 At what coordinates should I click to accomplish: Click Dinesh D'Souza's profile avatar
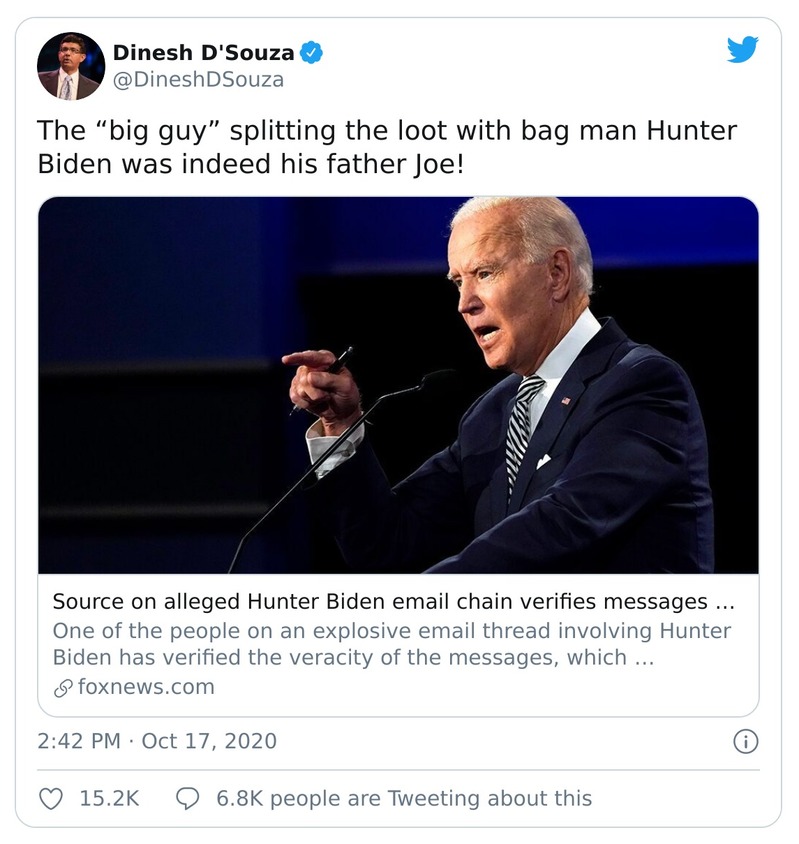(x=71, y=66)
